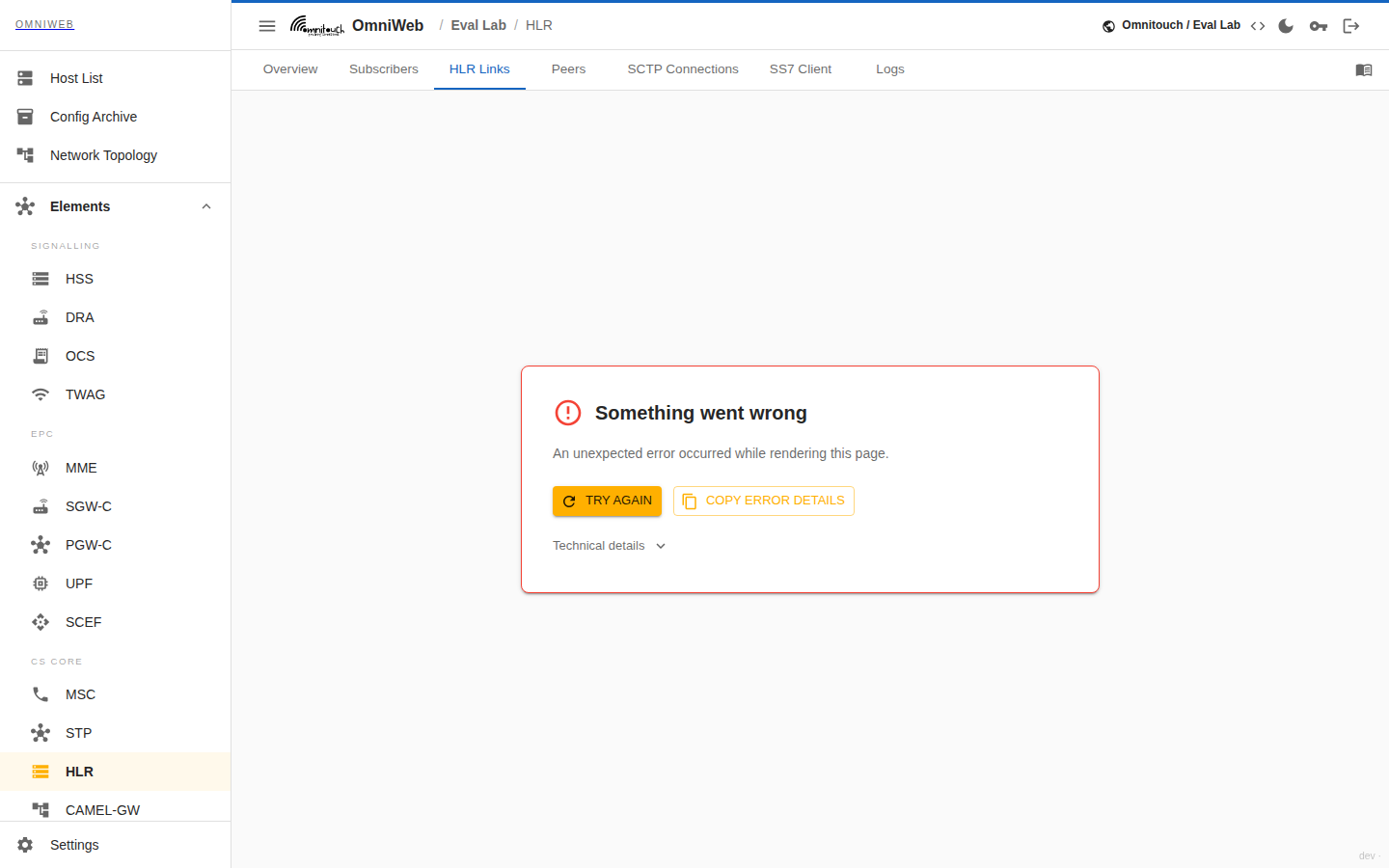This screenshot has width=1389, height=868.
Task: Open Settings
Action: click(116, 845)
